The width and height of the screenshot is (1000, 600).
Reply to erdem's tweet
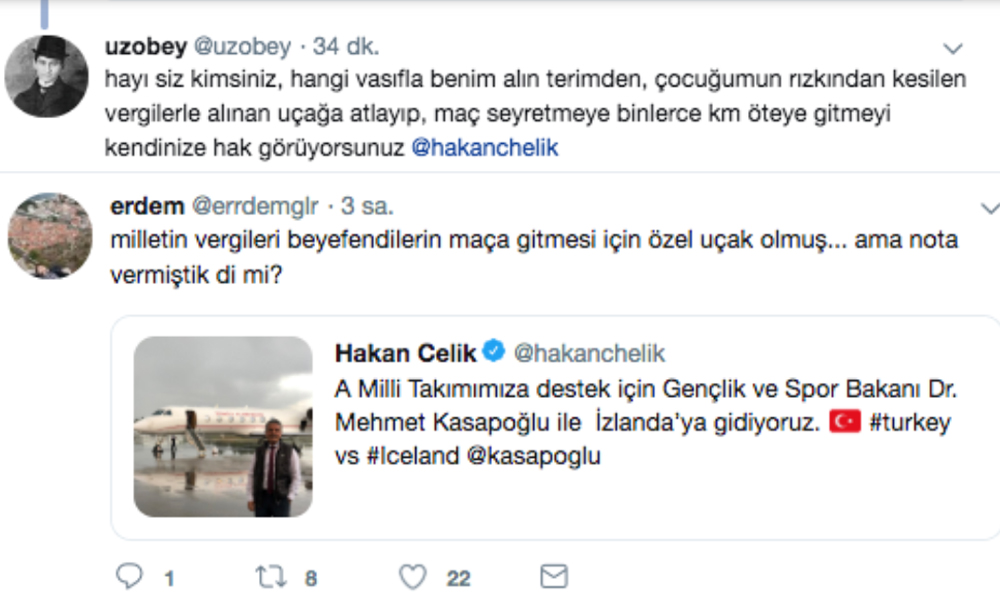point(131,576)
